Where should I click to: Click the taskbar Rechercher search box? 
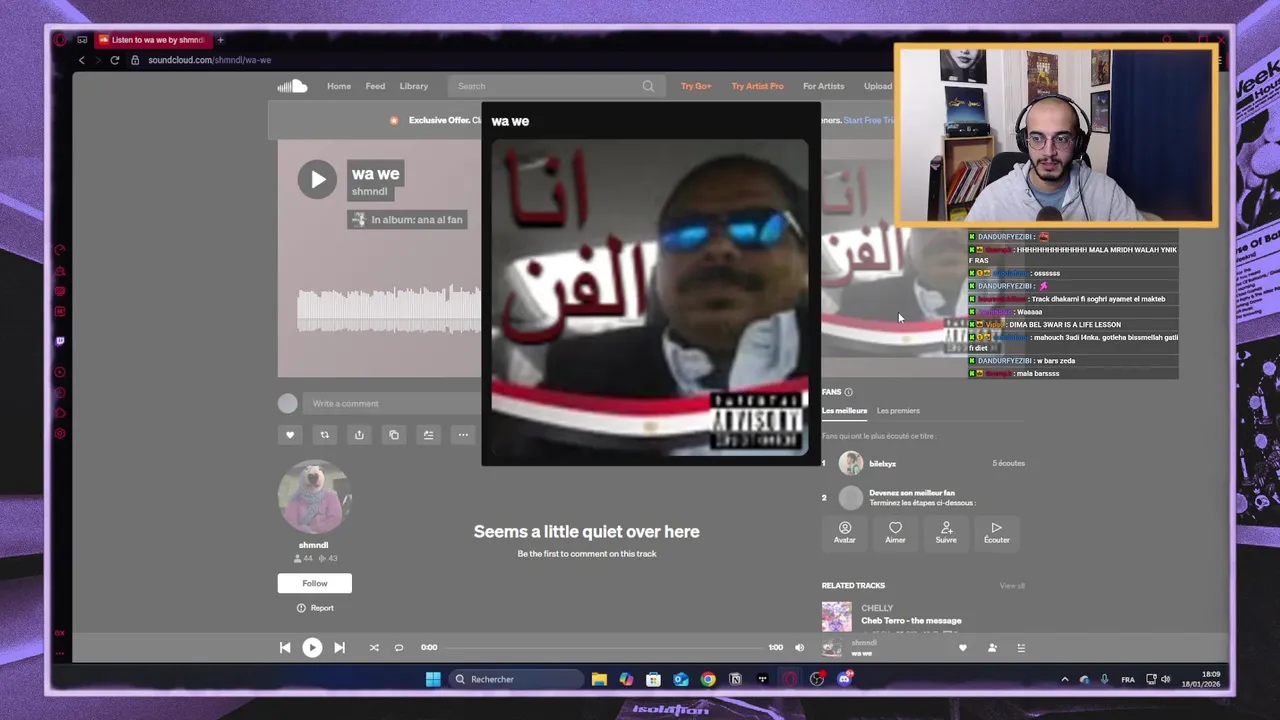(x=514, y=680)
